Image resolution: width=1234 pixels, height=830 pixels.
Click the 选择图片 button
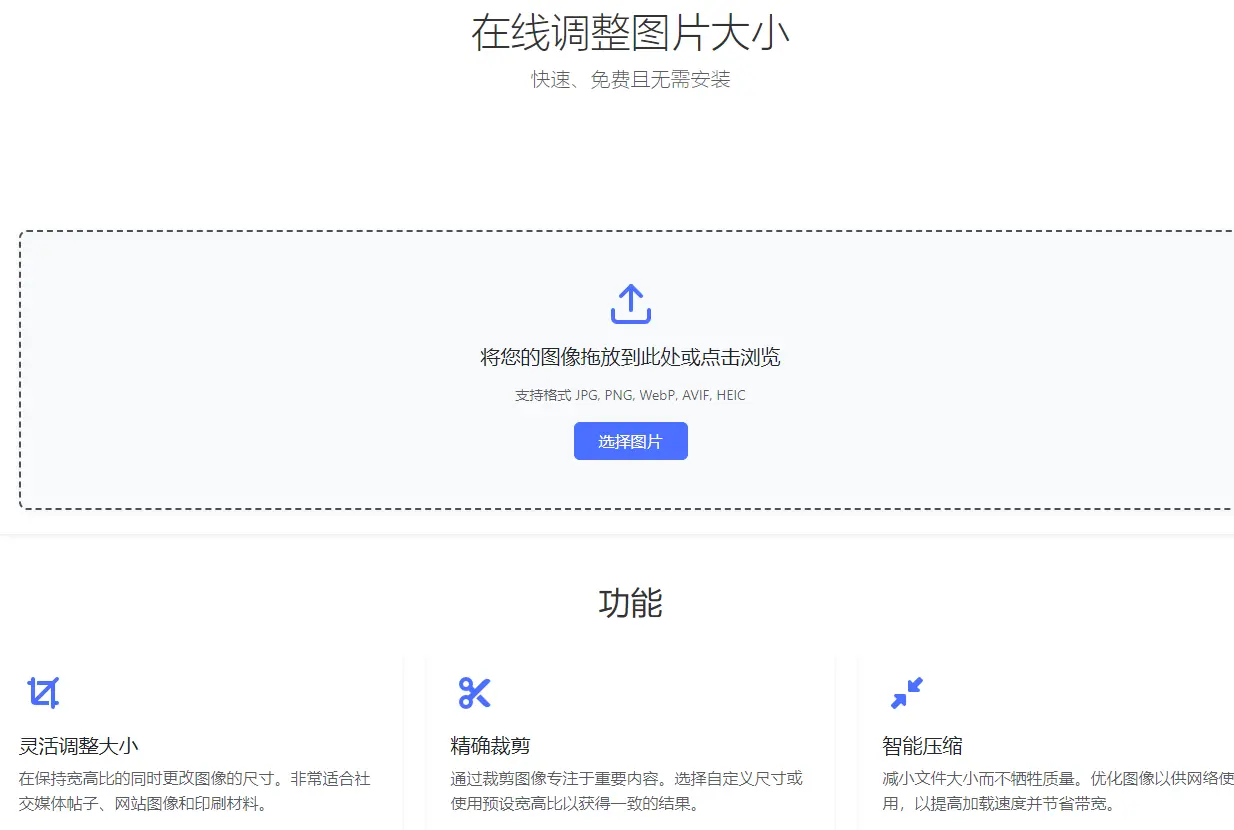pyautogui.click(x=630, y=441)
